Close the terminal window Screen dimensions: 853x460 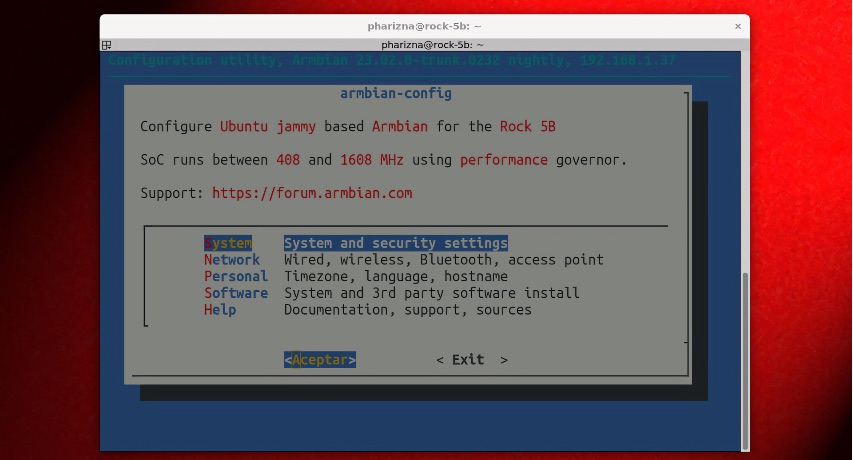(738, 26)
